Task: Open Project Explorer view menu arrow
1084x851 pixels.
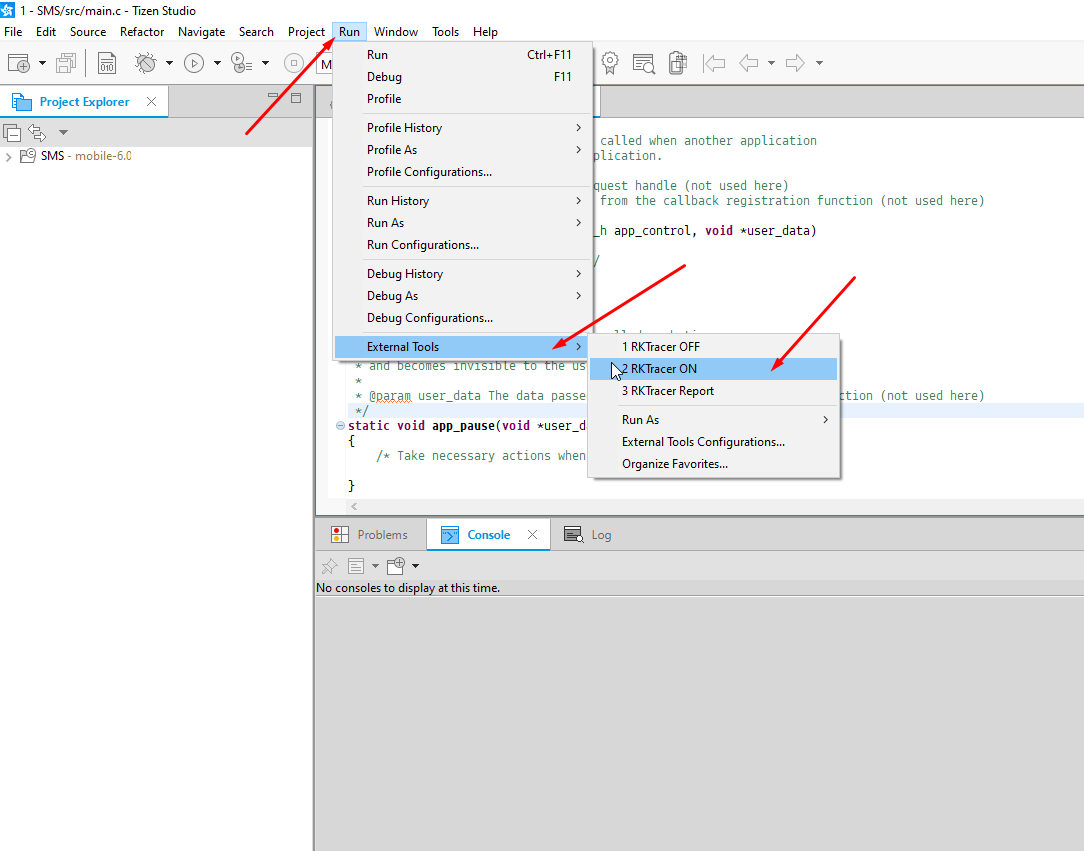Action: pyautogui.click(x=63, y=132)
